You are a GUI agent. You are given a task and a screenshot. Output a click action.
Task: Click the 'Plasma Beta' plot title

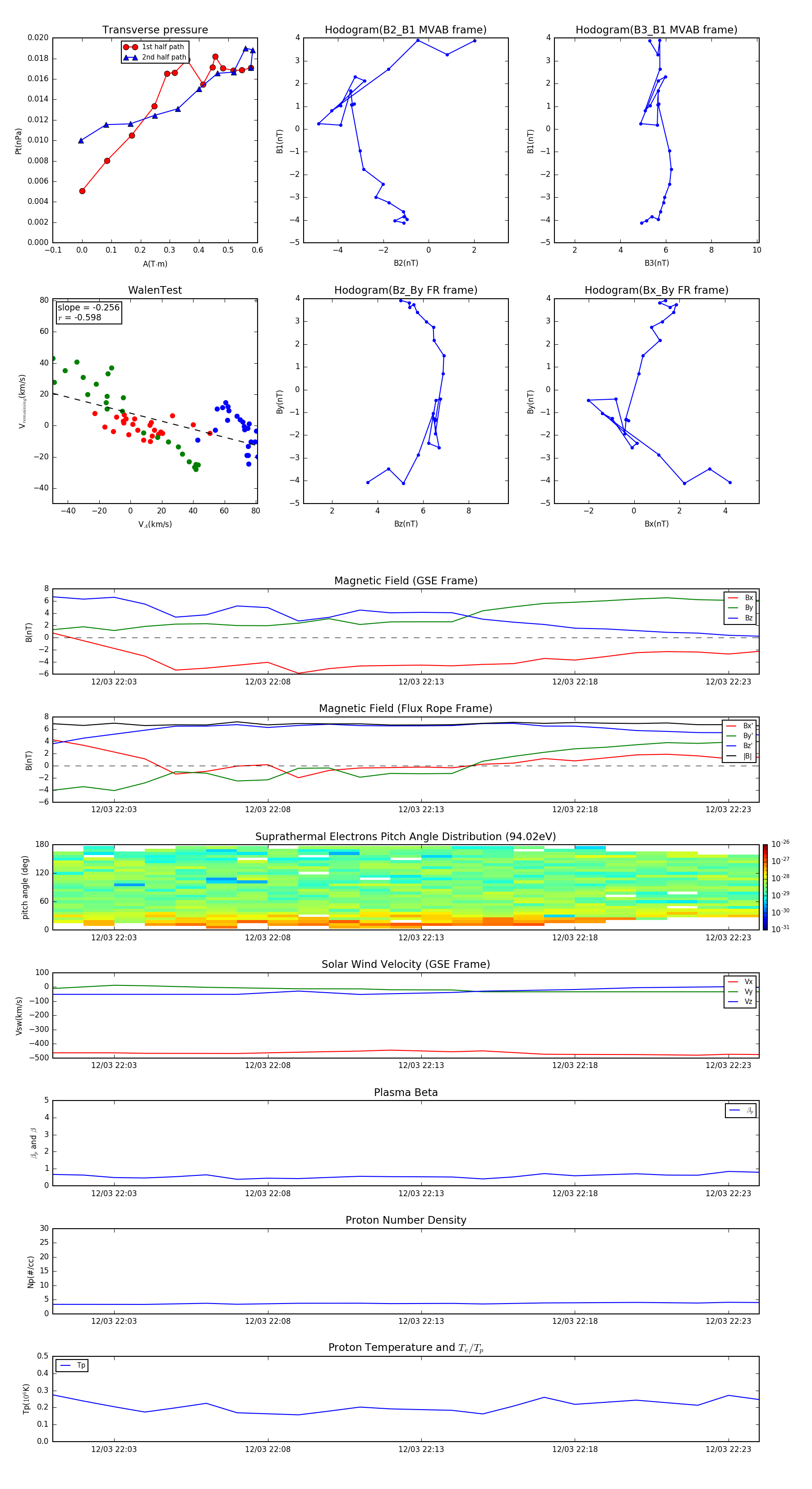(406, 1092)
